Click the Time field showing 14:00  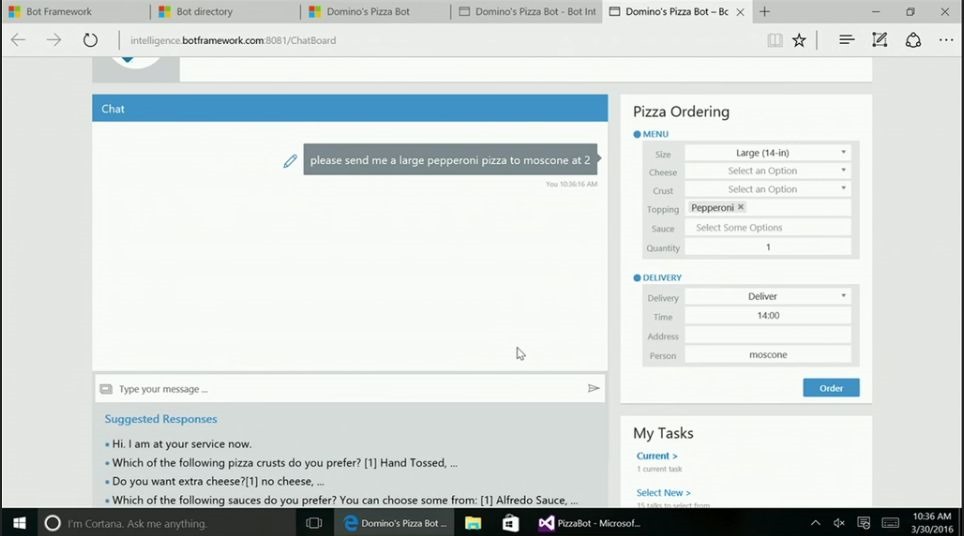(x=768, y=316)
